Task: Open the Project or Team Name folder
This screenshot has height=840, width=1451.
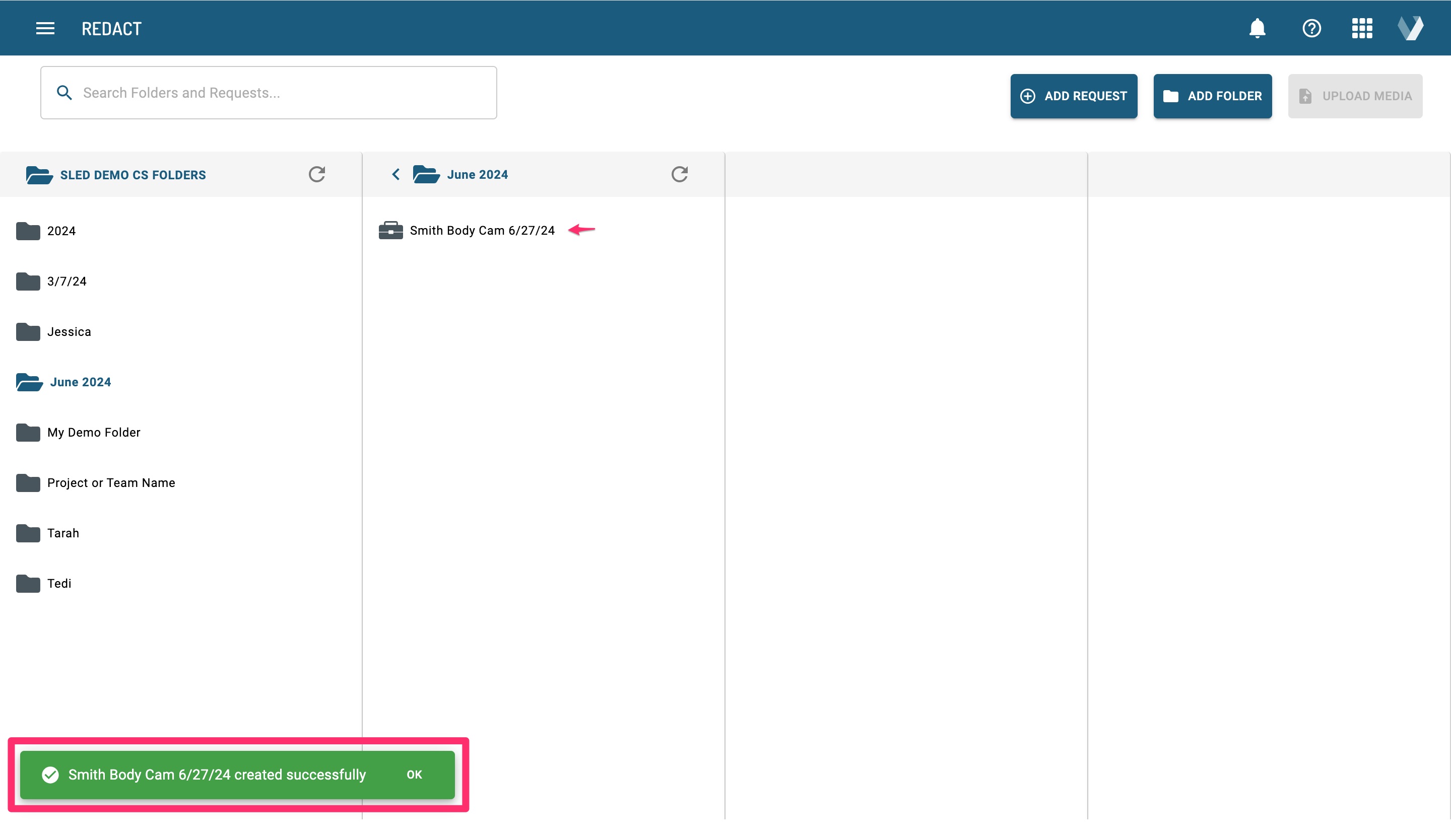Action: point(110,483)
